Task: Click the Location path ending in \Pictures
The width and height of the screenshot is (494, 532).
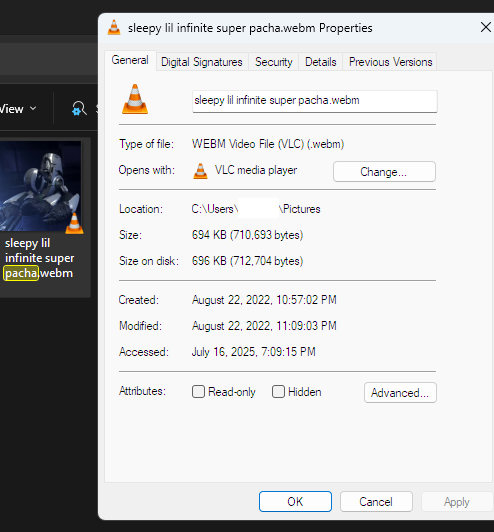Action: click(x=256, y=209)
